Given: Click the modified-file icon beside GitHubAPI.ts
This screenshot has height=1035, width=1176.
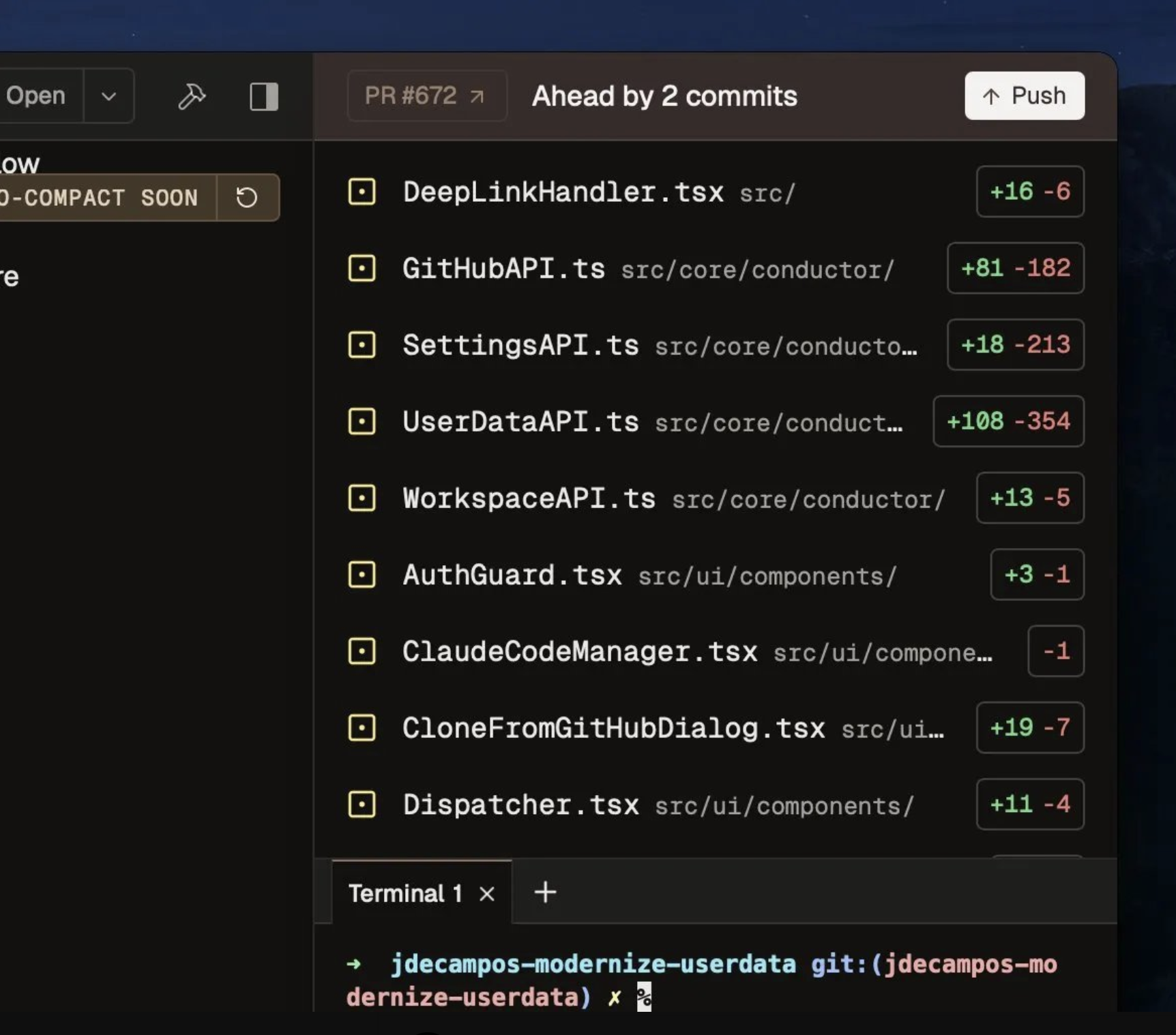Looking at the screenshot, I should click(x=362, y=268).
